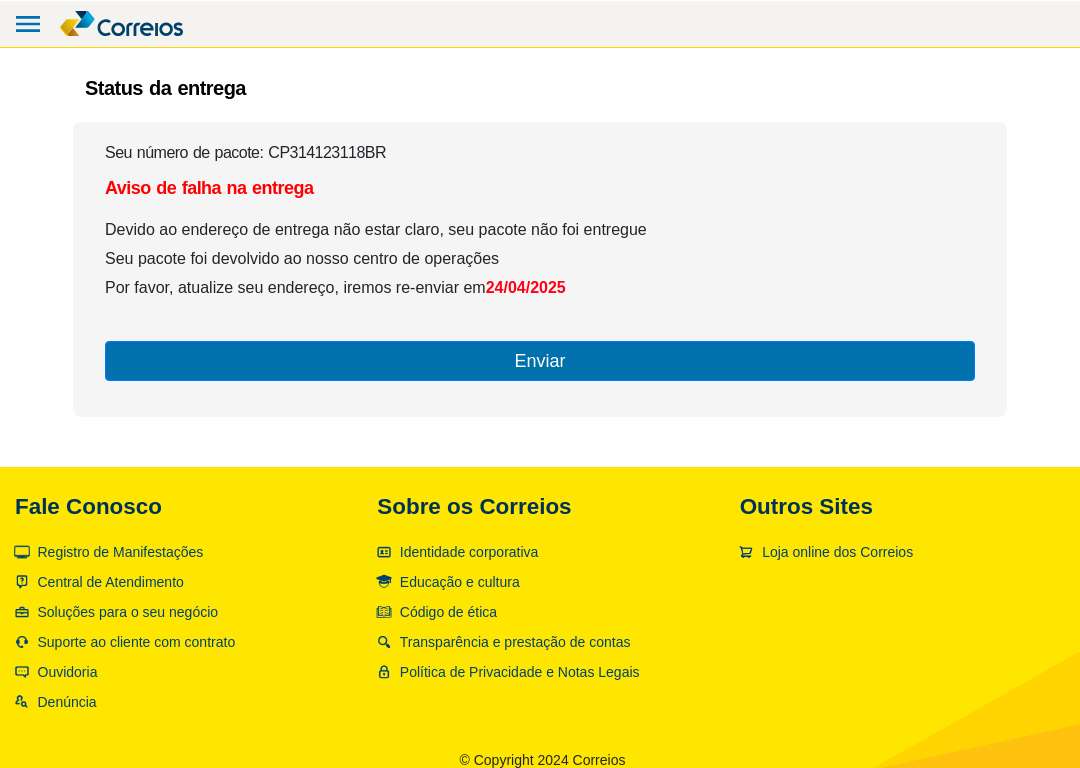
Task: Open Central de Atendimento link
Action: 110,582
